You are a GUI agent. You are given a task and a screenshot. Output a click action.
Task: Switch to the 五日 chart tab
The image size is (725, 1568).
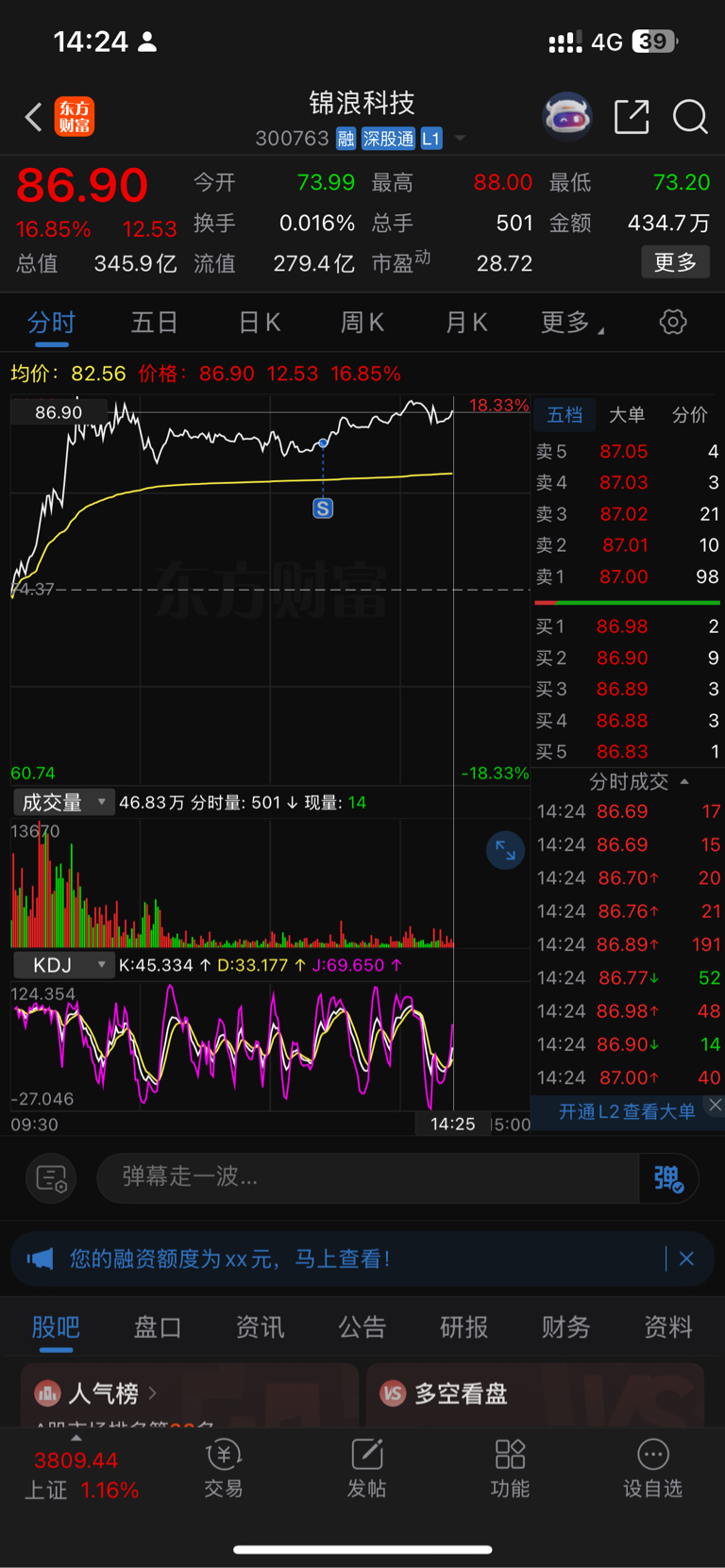155,323
